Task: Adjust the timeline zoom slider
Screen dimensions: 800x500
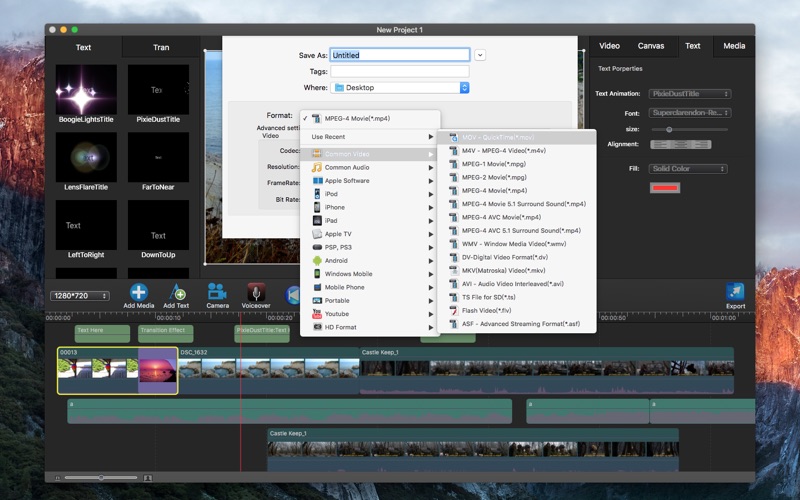Action: [101, 478]
